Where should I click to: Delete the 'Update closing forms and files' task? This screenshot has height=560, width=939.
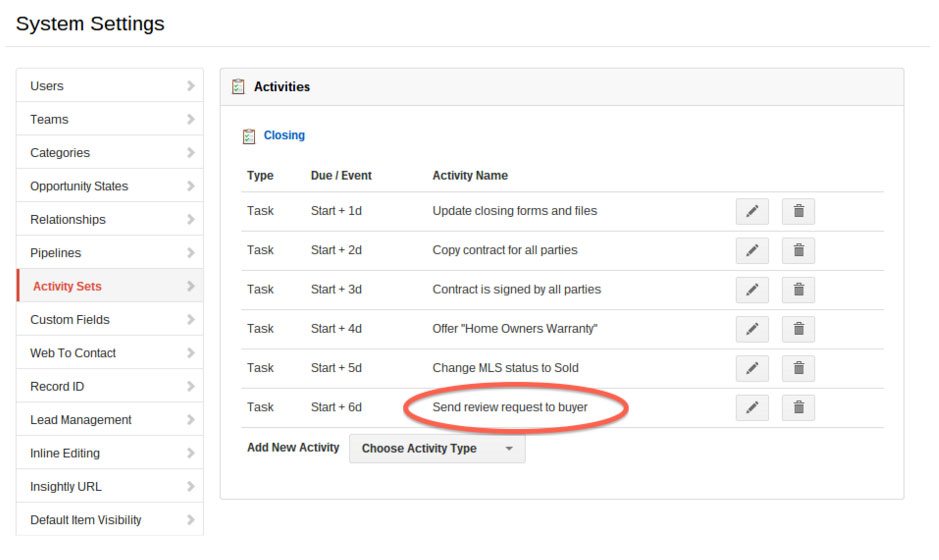click(x=798, y=211)
